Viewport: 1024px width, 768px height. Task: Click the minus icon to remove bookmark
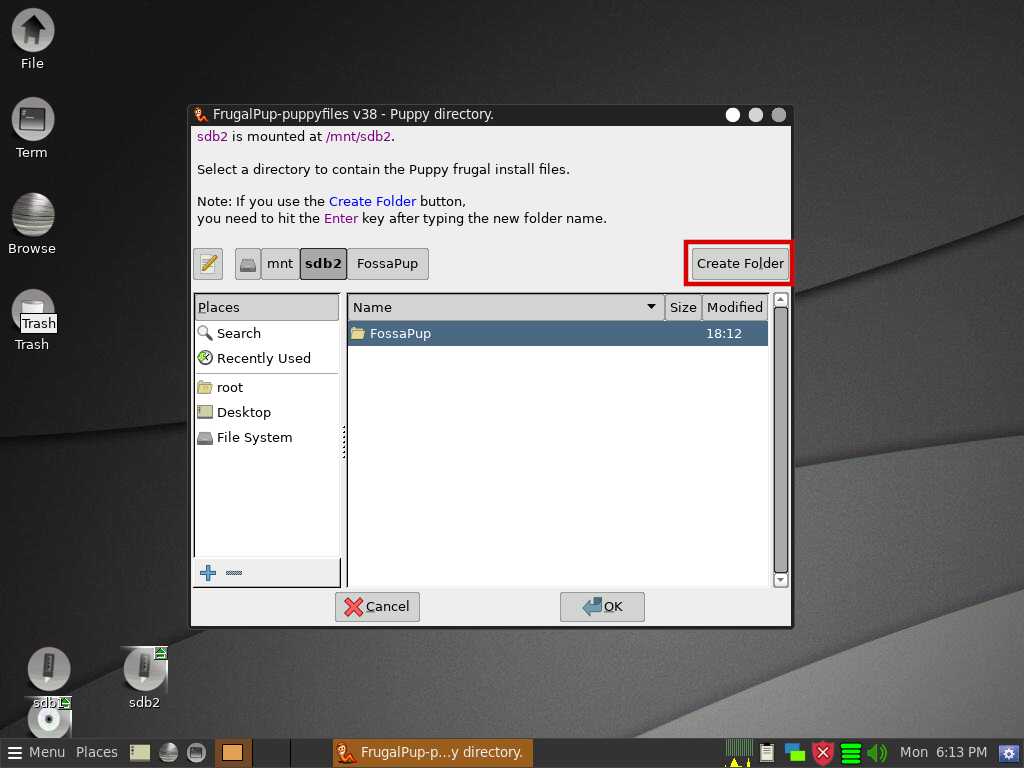[234, 573]
